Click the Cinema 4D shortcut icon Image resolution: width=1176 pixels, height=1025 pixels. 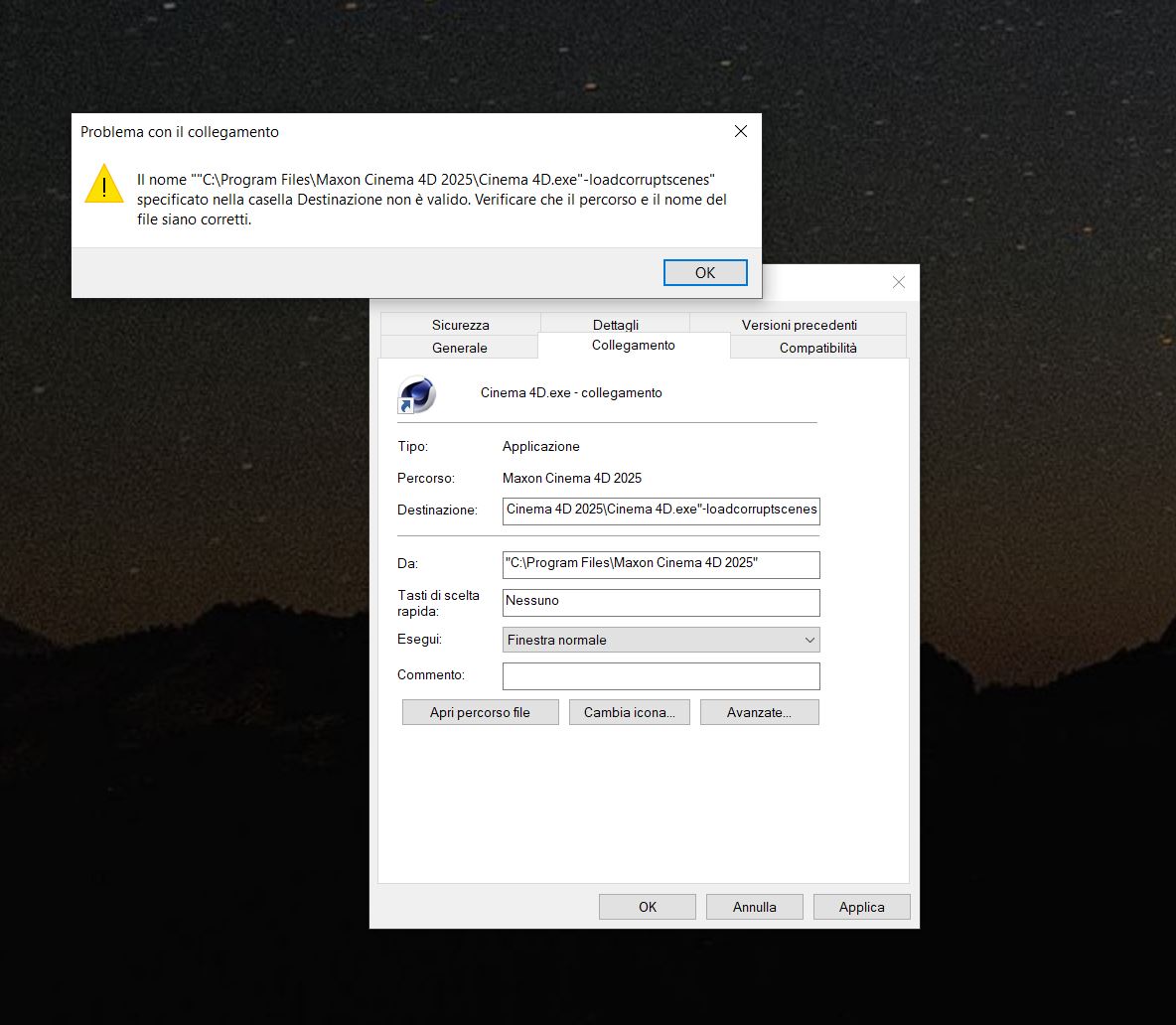point(417,394)
